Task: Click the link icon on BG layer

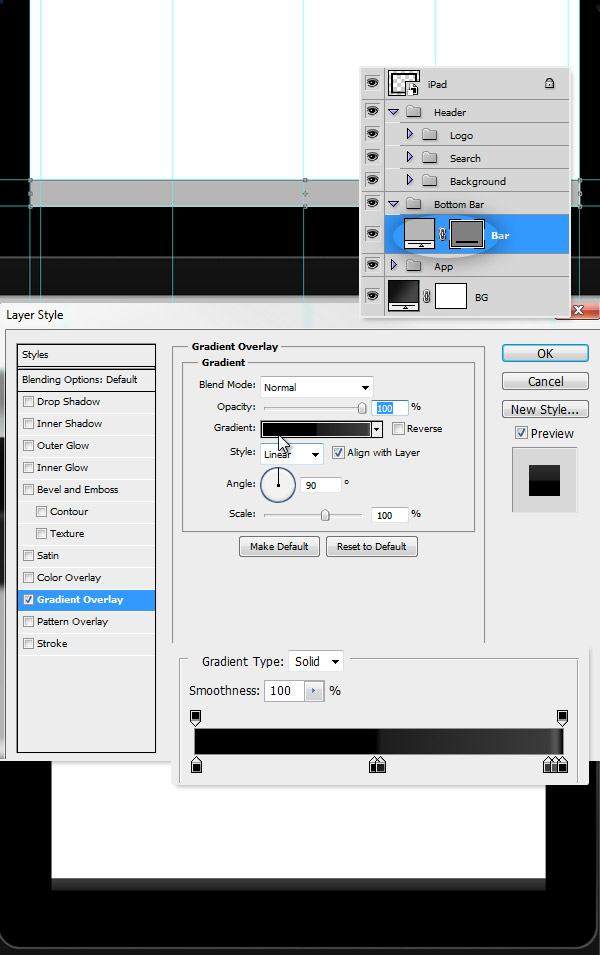Action: coord(426,297)
